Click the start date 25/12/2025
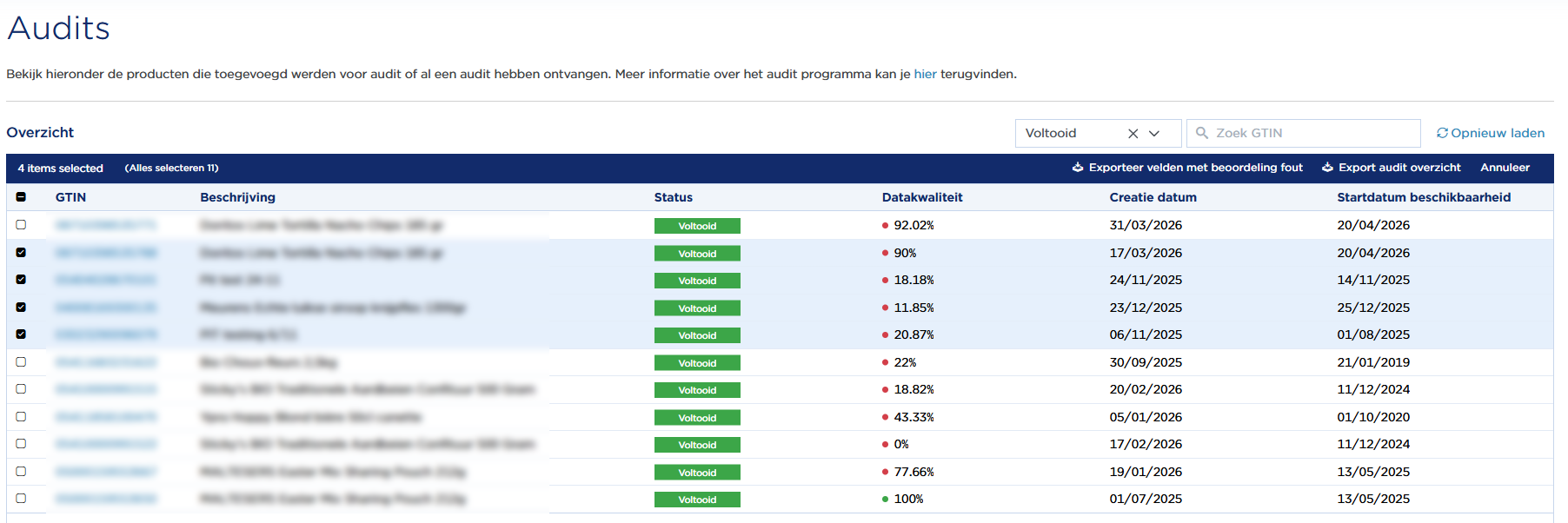The width and height of the screenshot is (1568, 523). [1373, 308]
